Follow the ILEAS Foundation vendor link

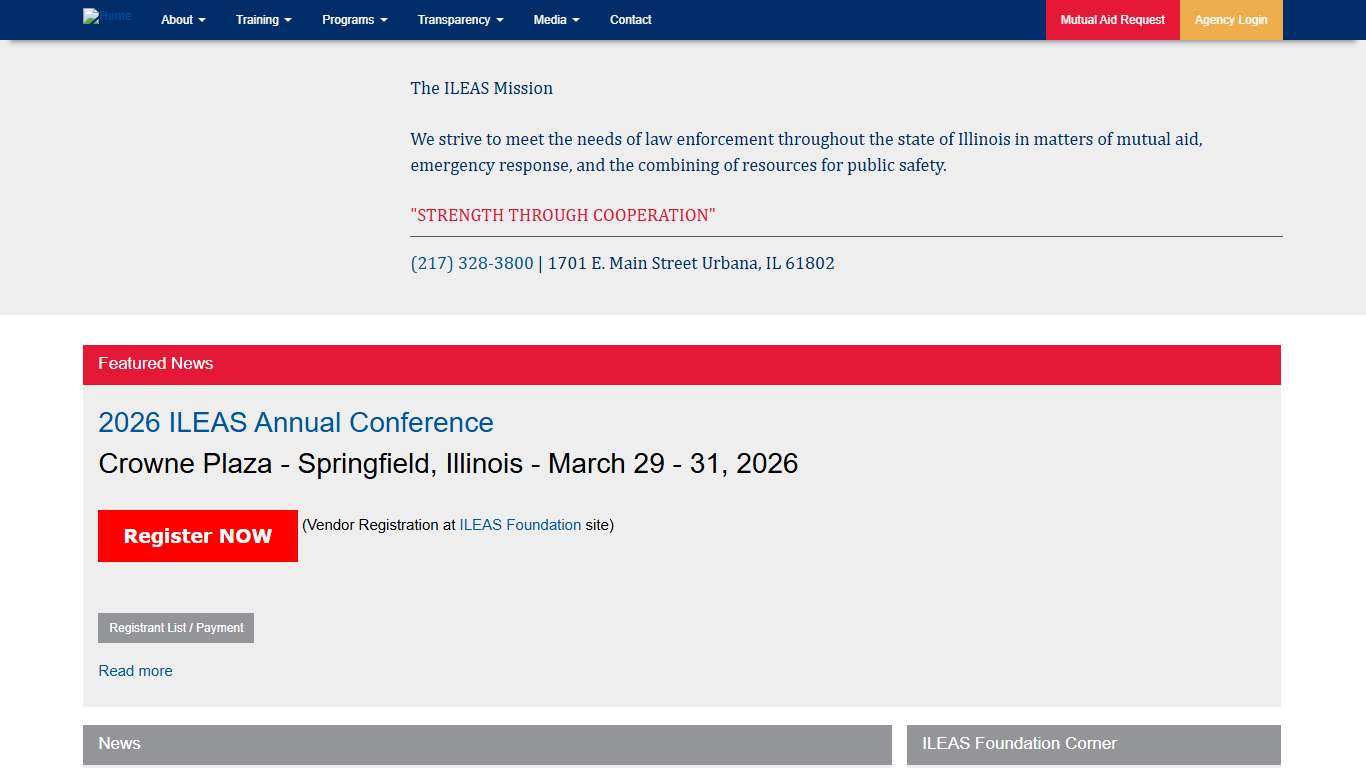point(520,525)
